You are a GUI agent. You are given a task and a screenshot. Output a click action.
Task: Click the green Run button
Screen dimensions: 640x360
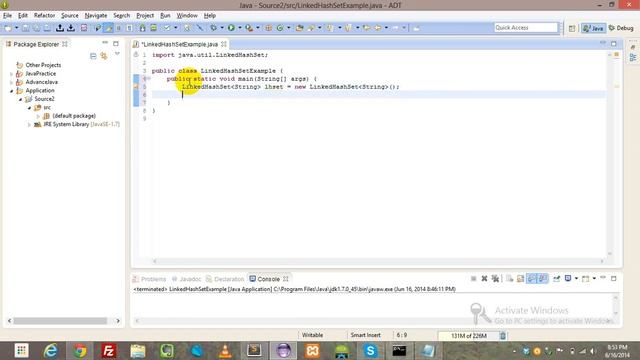231,28
